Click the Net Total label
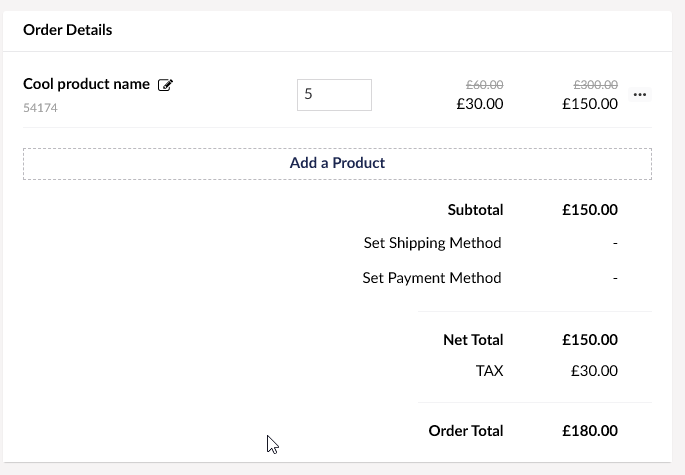Image resolution: width=685 pixels, height=475 pixels. [473, 340]
